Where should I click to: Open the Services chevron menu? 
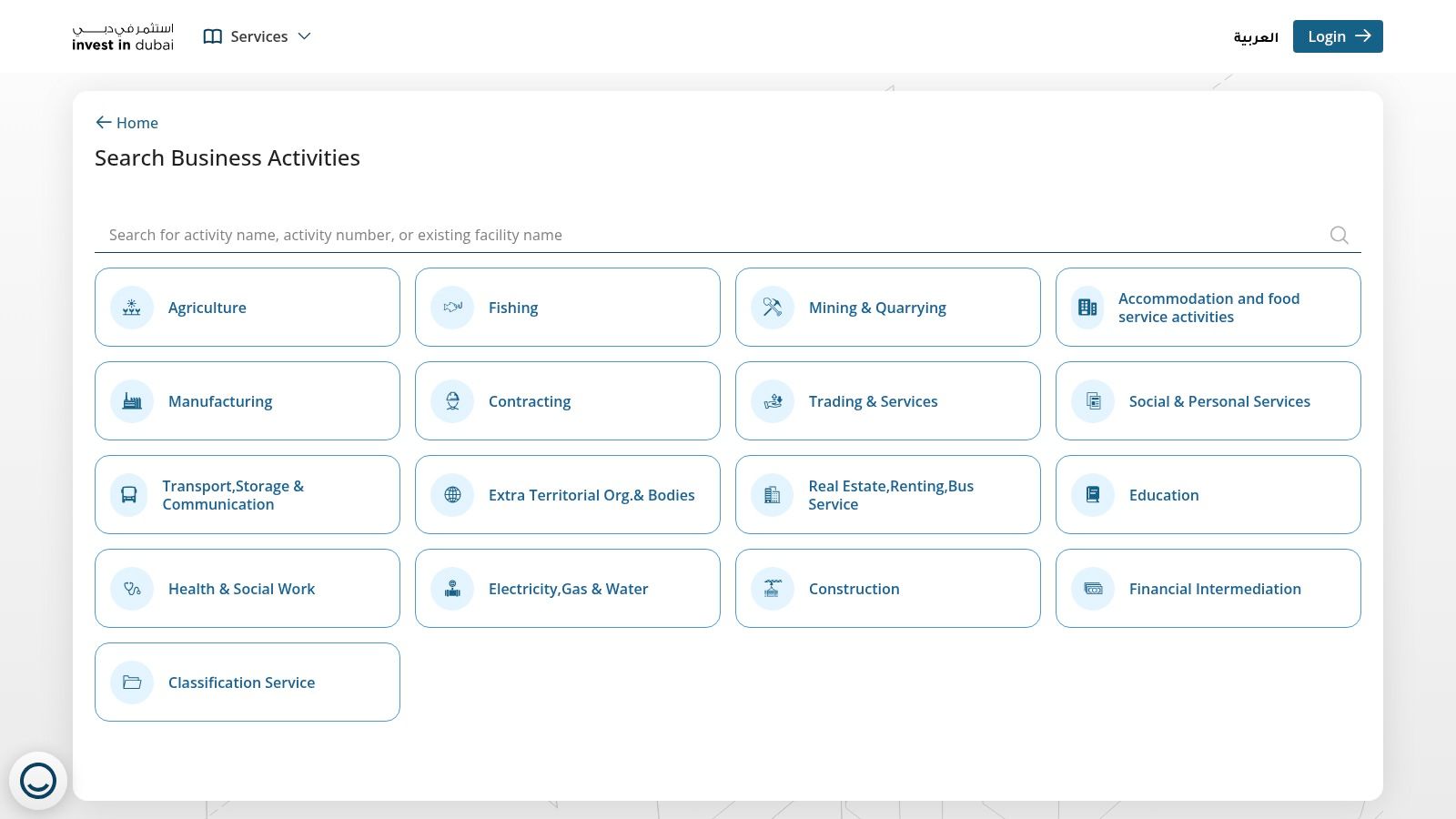coord(304,36)
